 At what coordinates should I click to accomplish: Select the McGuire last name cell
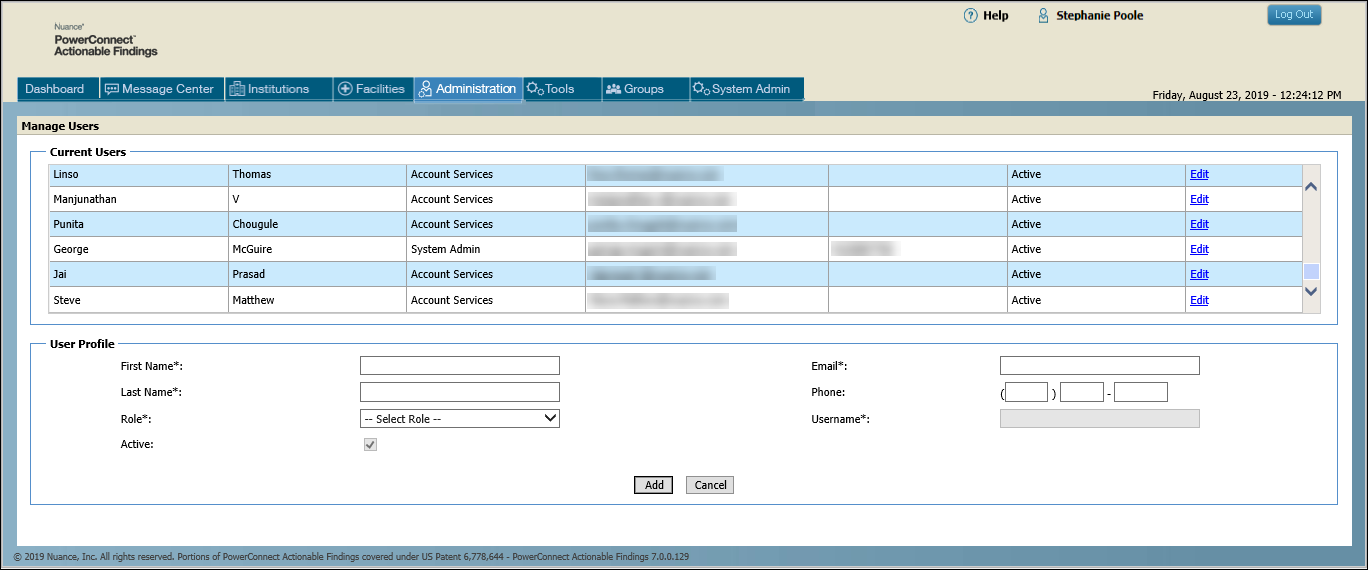[x=318, y=249]
